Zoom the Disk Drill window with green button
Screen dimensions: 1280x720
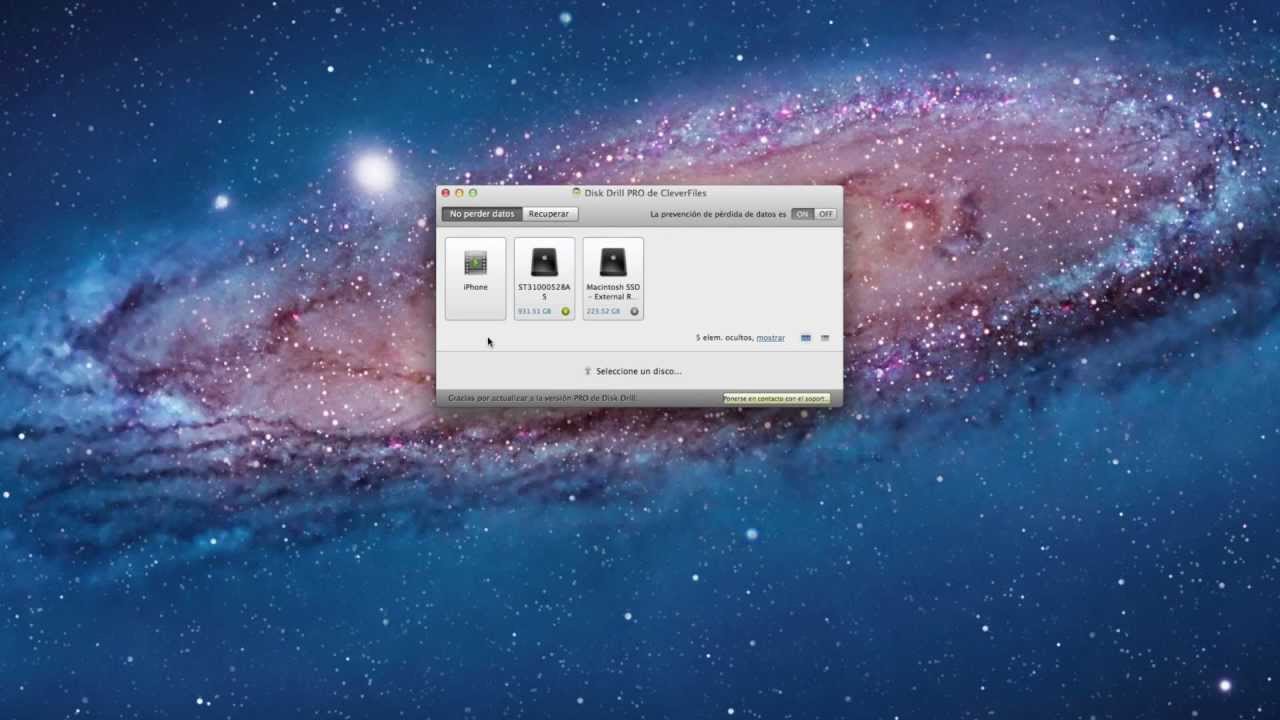pyautogui.click(x=473, y=193)
